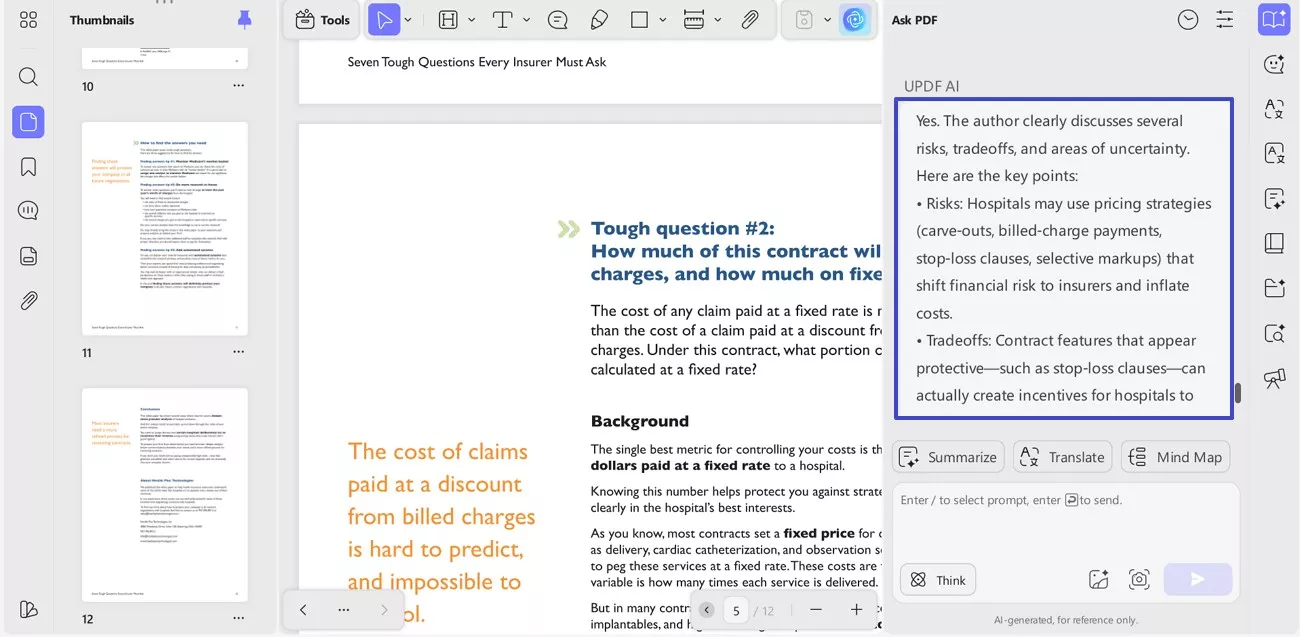Open the sparkle notes icon in right sidebar
The width and height of the screenshot is (1300, 637).
tap(1274, 198)
